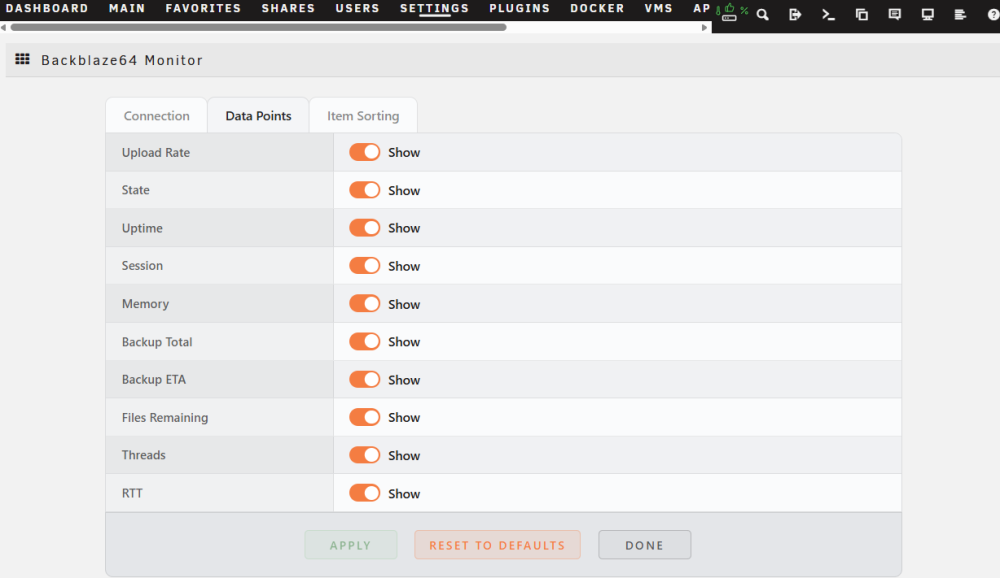Toggle the Files Remaining Show switch

(x=364, y=417)
